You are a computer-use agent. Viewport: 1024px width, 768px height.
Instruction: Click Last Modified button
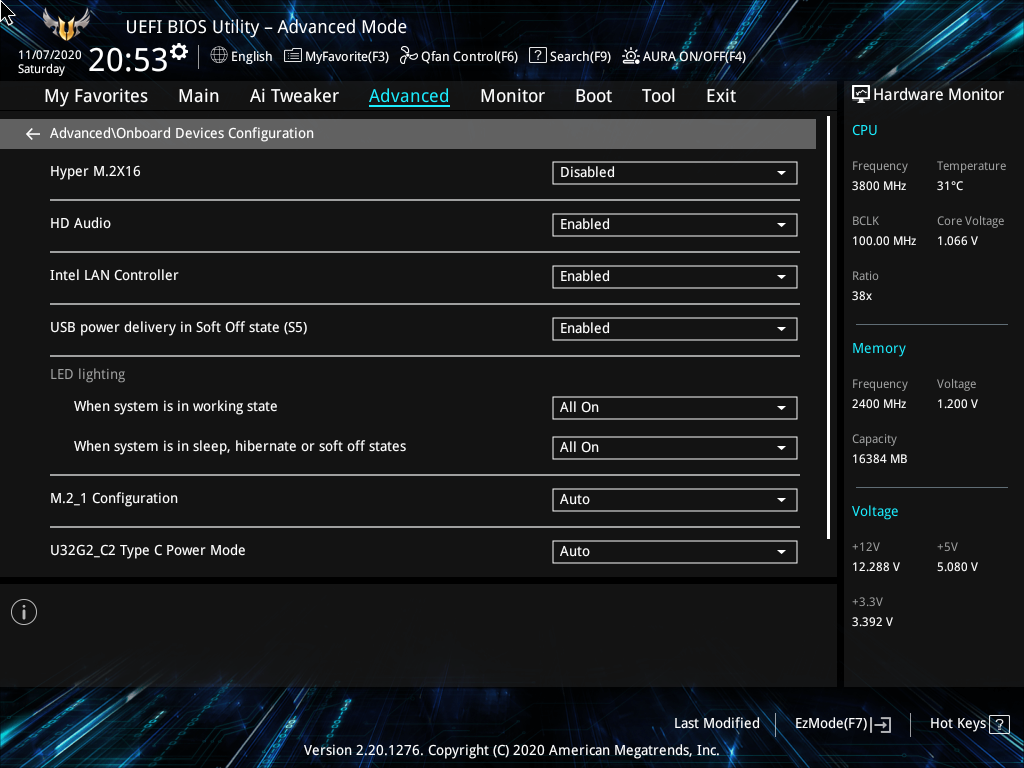pyautogui.click(x=716, y=724)
